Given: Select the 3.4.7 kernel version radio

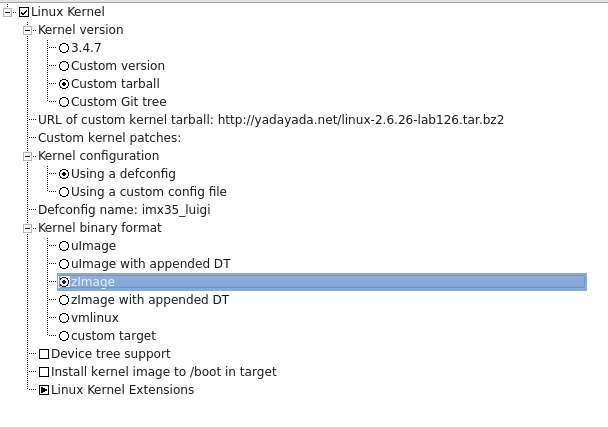Looking at the screenshot, I should 64,48.
